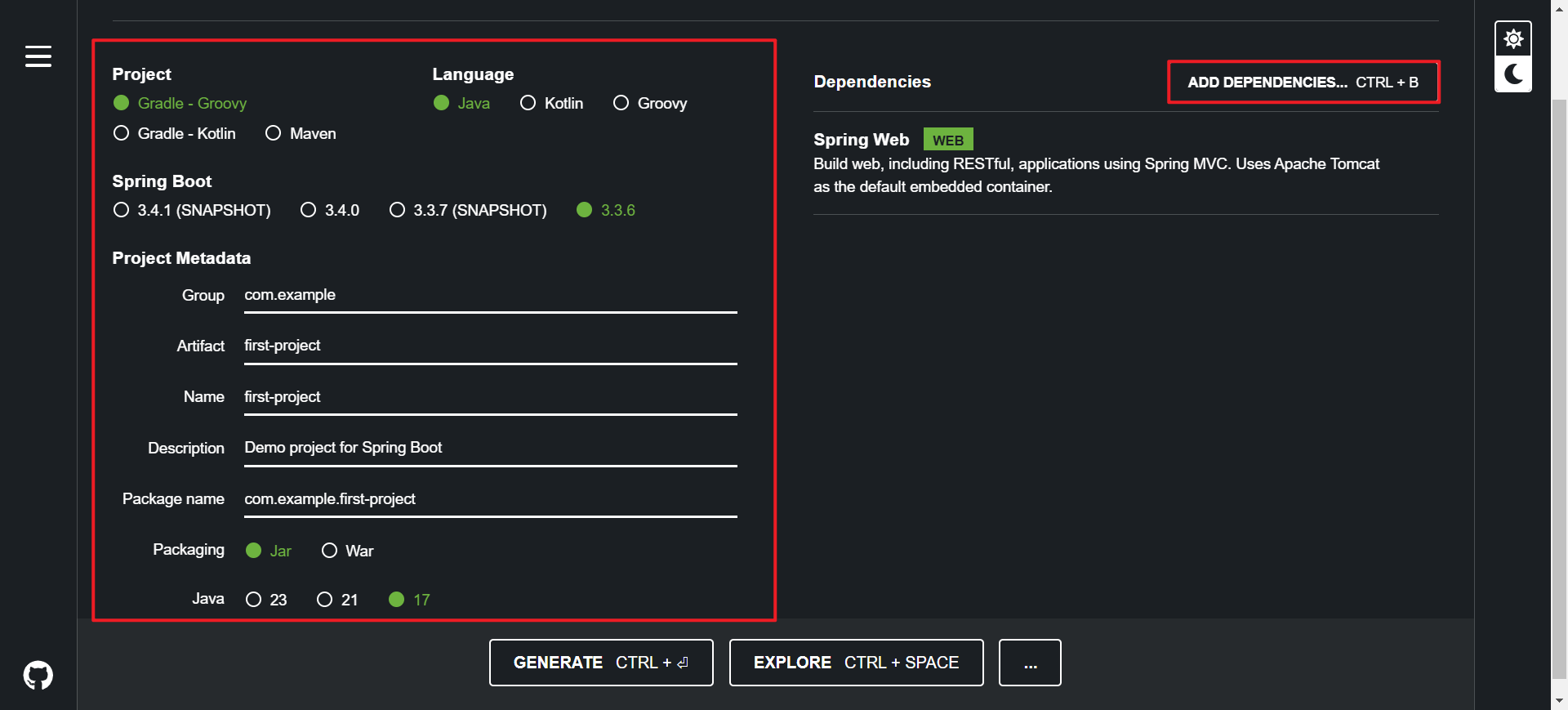Select Spring Boot 3.3.7 (SNAPSHOT)
This screenshot has height=710, width=1568.
point(468,210)
